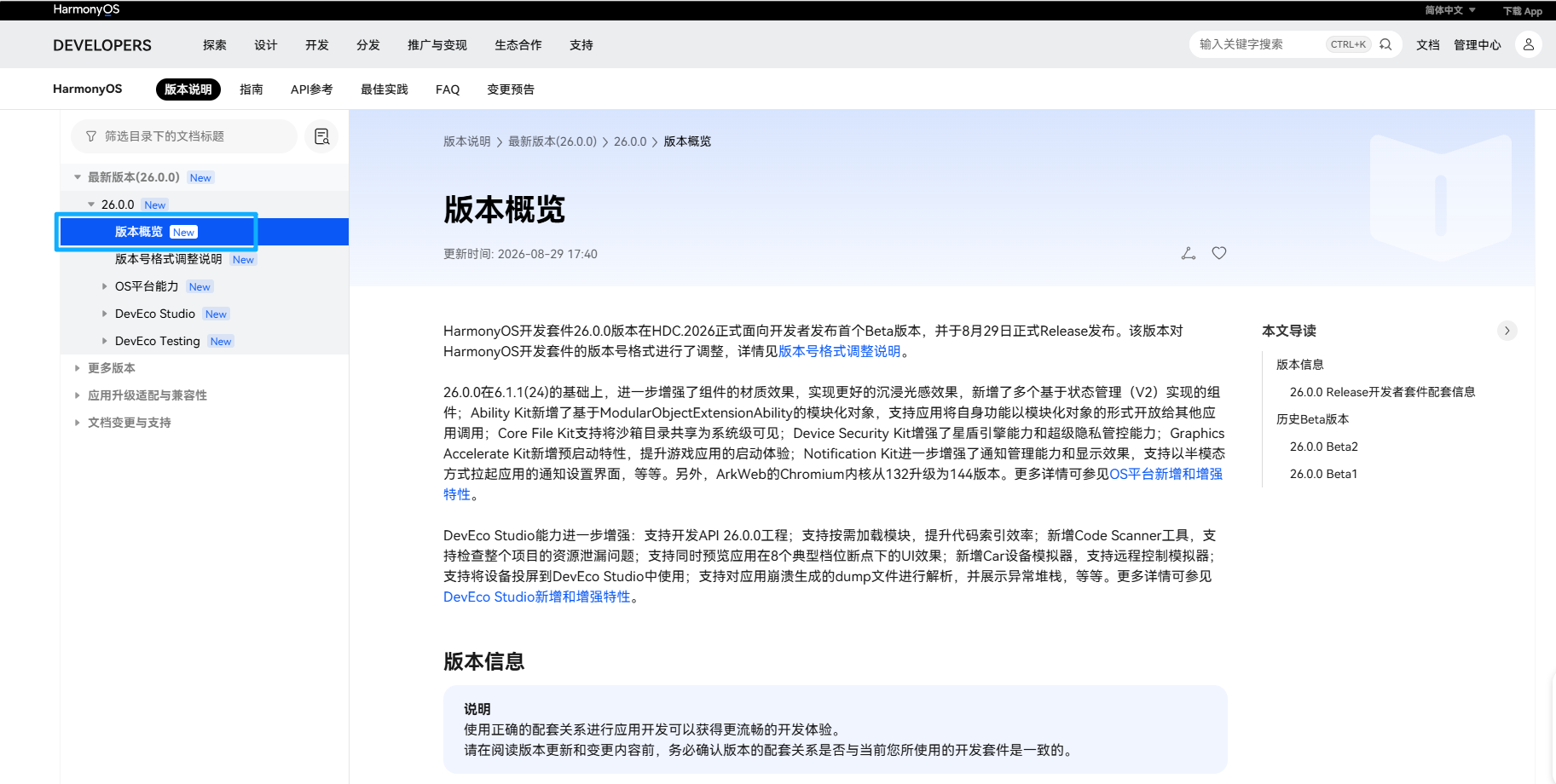
Task: Collapse the 26.0.0 tree node
Action: 91,205
